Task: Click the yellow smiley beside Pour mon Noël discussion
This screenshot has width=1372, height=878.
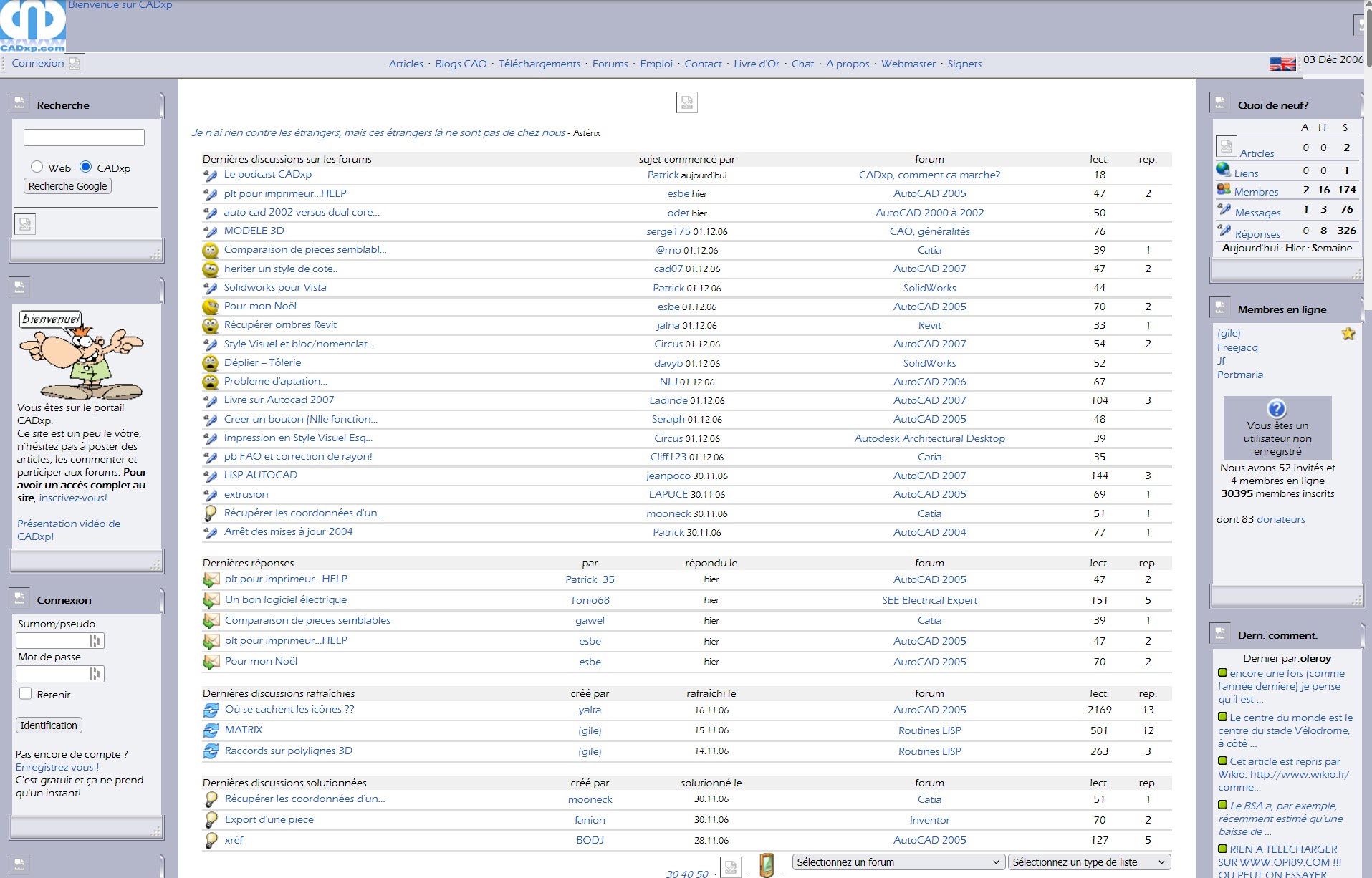Action: pyautogui.click(x=210, y=307)
